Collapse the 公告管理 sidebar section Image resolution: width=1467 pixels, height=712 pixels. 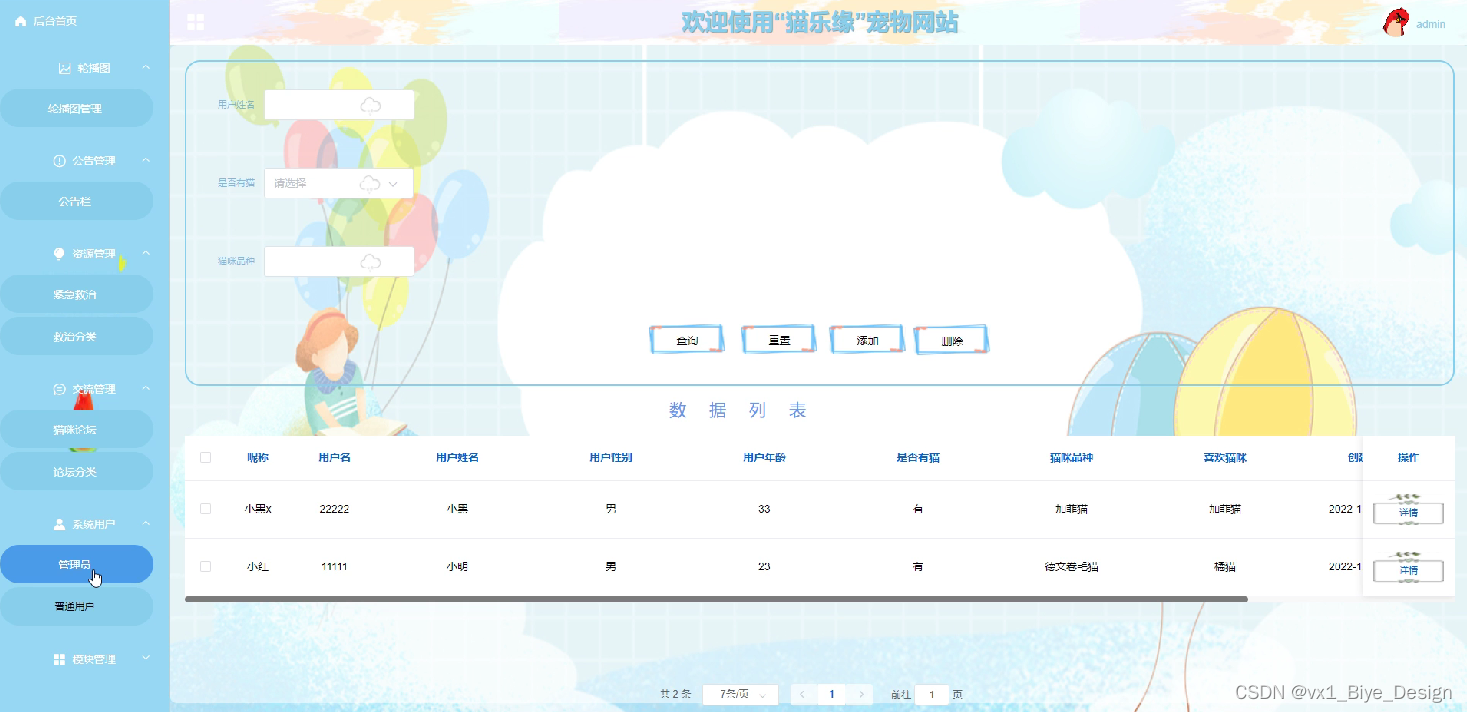[x=146, y=160]
